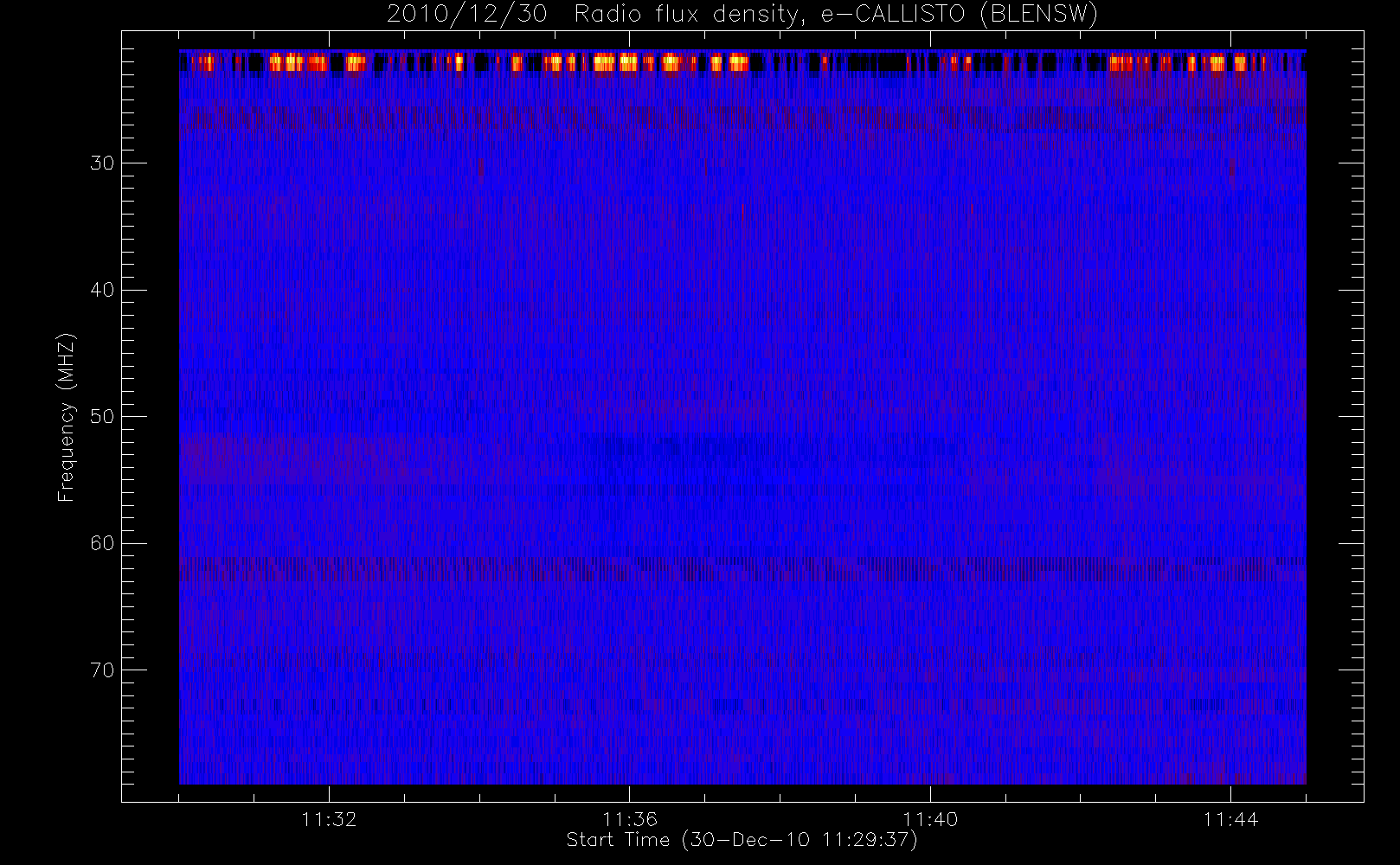Click the 11:36 time tick label
Image resolution: width=1400 pixels, height=865 pixels.
(x=630, y=819)
